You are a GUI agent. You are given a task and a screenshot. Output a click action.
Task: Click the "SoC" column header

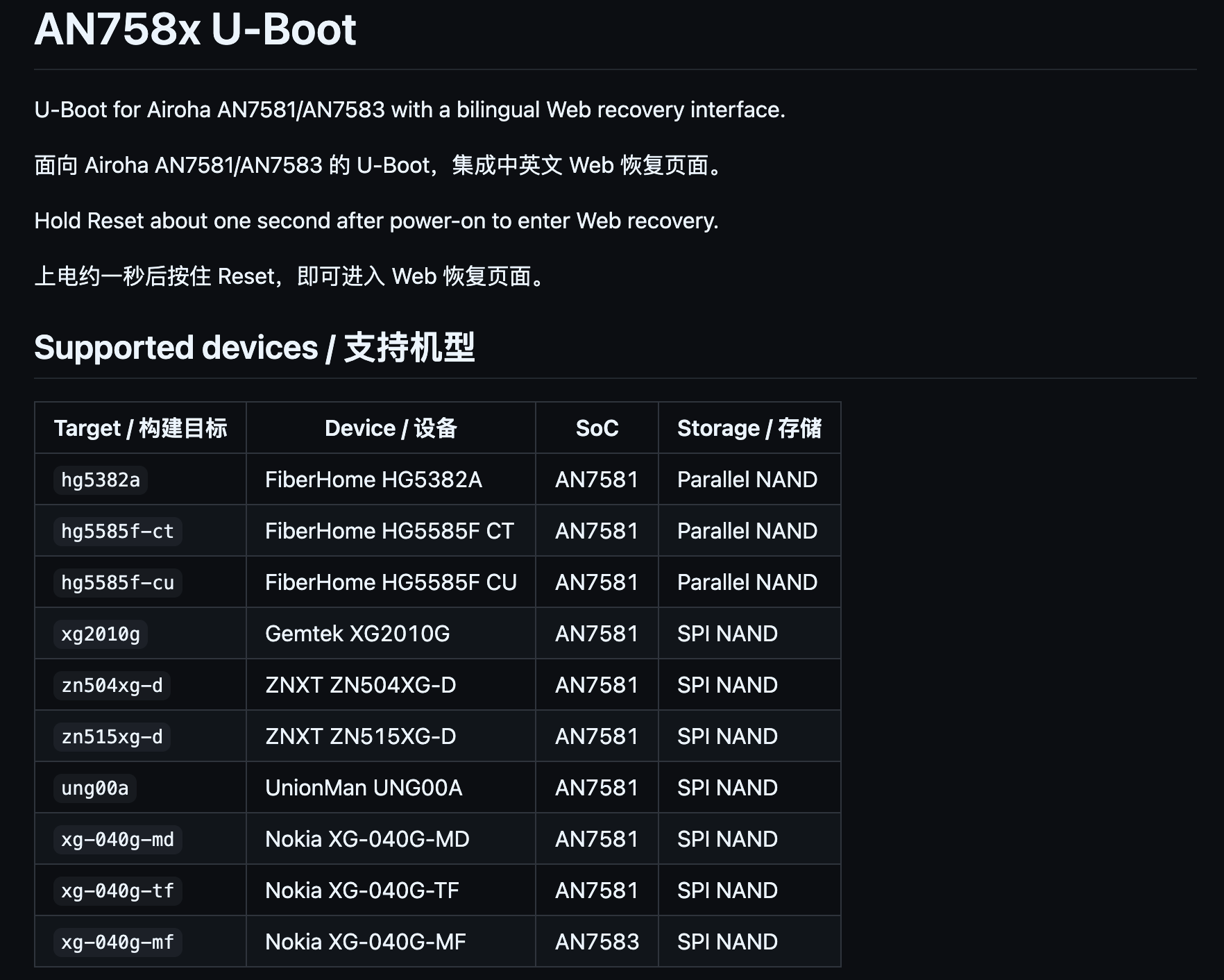[x=597, y=428]
